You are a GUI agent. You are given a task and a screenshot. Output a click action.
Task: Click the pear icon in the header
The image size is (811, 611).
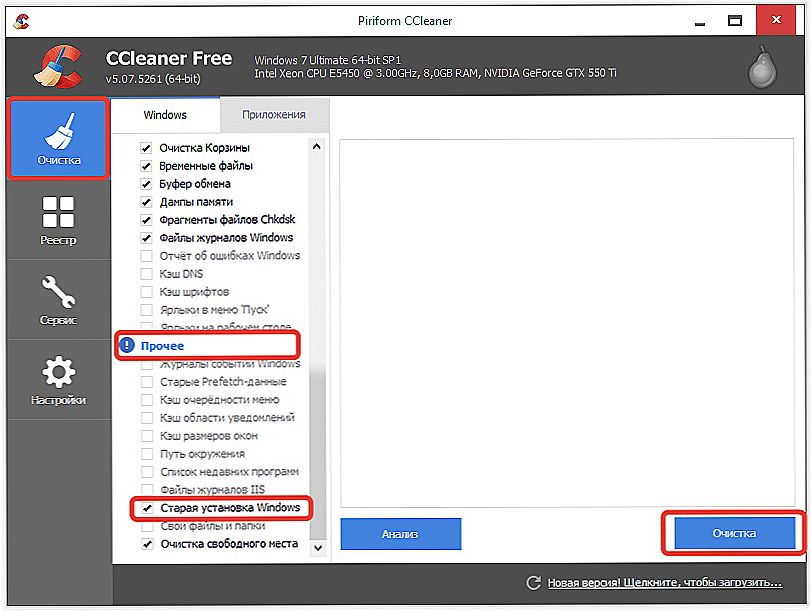pos(764,68)
